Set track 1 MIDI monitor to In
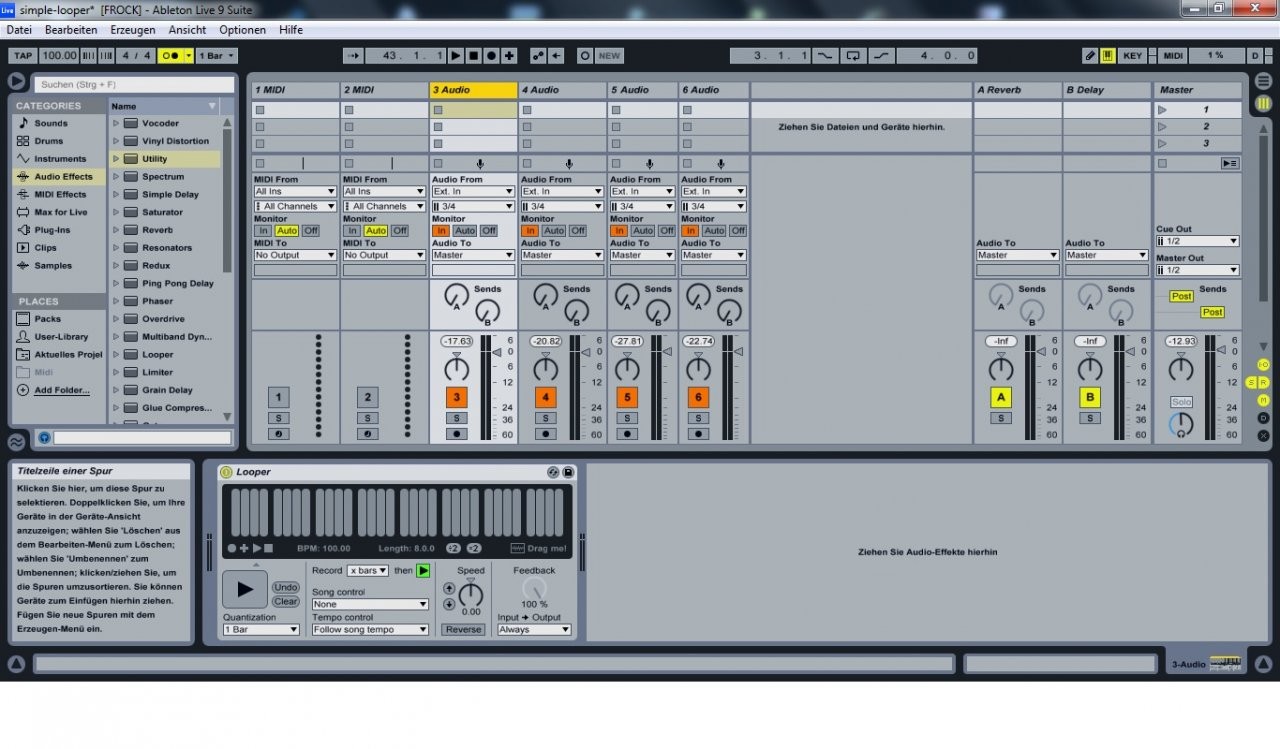The image size is (1280, 749). [x=263, y=231]
